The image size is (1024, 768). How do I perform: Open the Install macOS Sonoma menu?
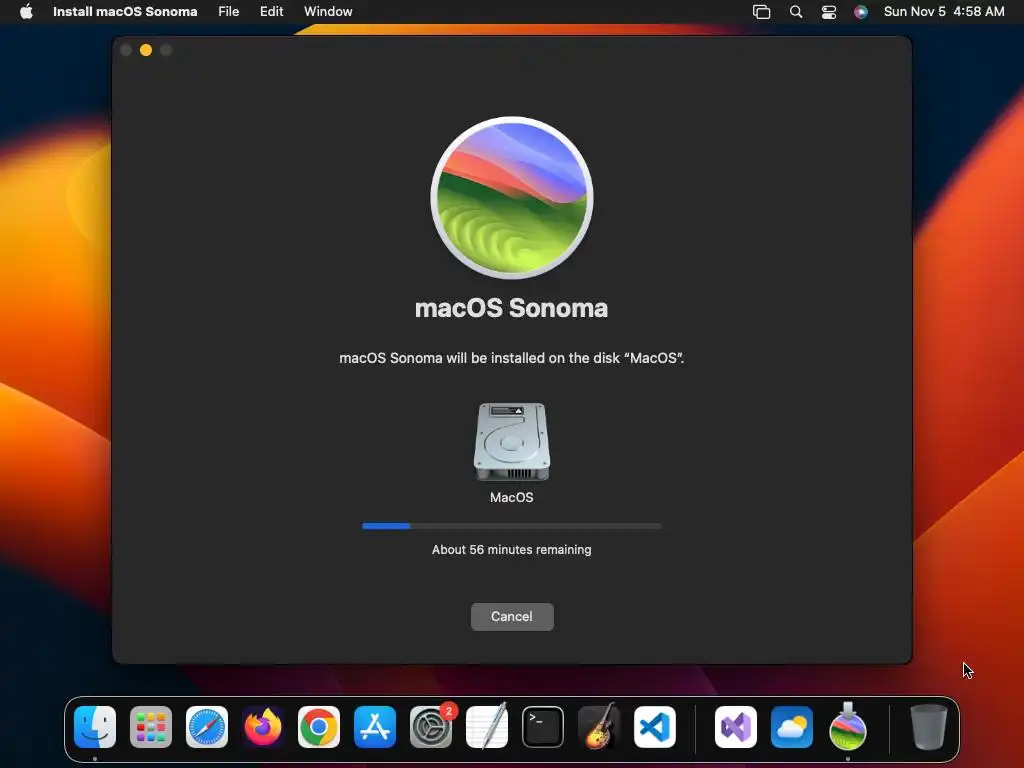(125, 12)
